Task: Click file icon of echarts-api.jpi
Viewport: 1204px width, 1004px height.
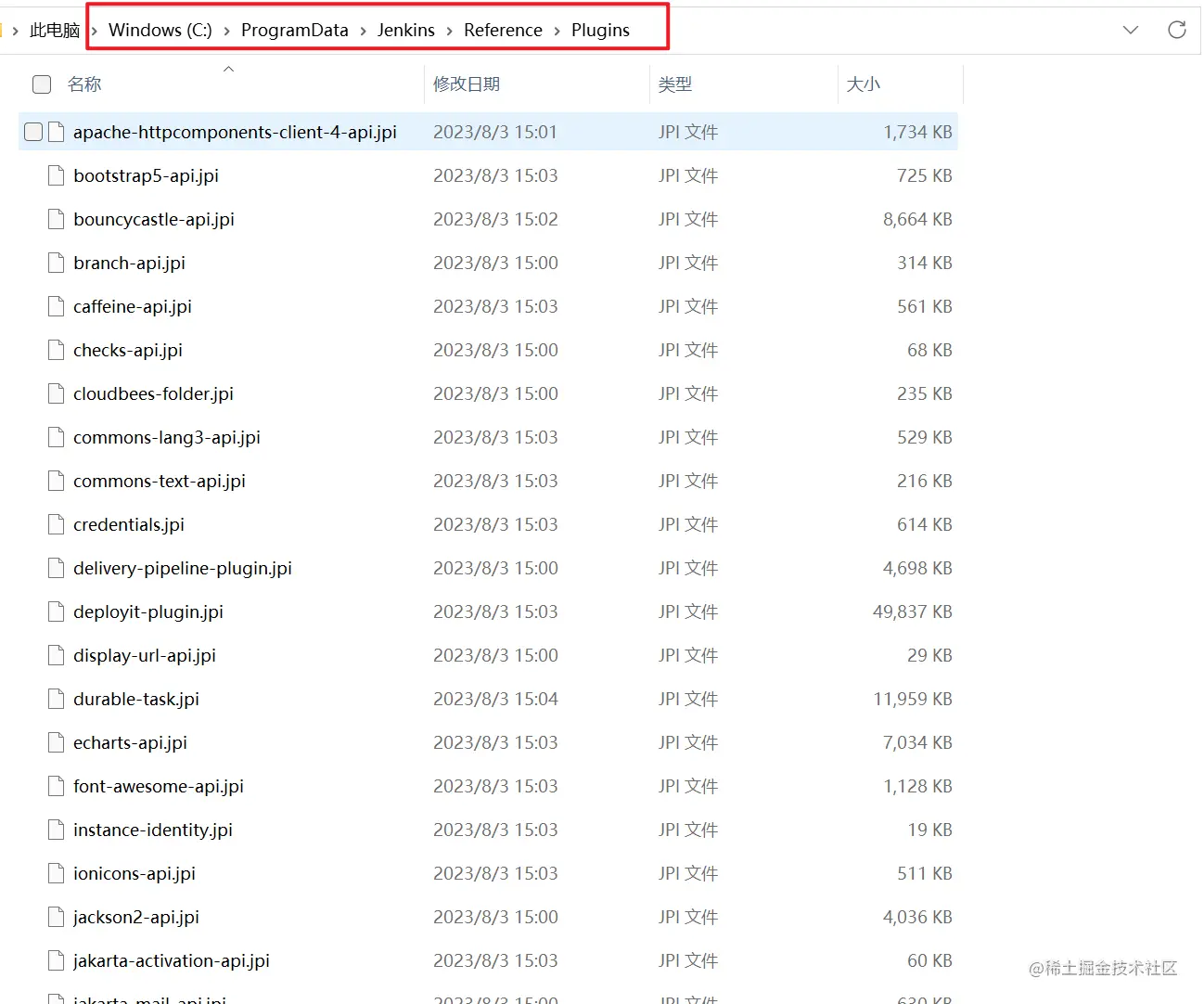Action: tap(57, 742)
